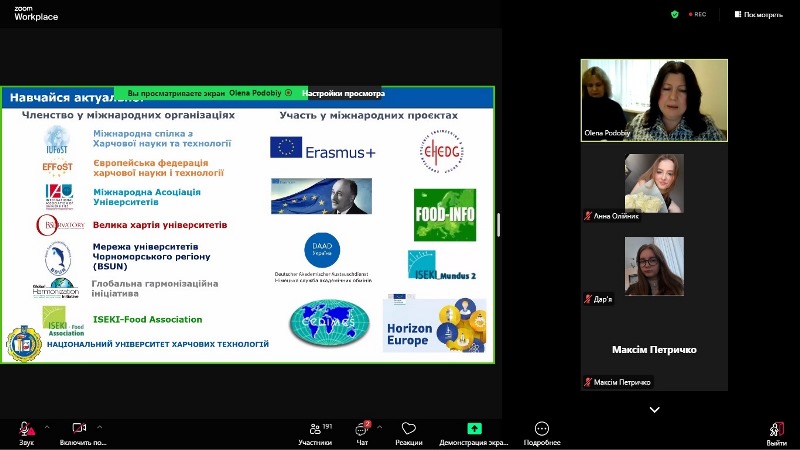Click 'Міжнародна Асоціація Університетів' text
Viewport: 800px width, 450px height.
(147, 197)
